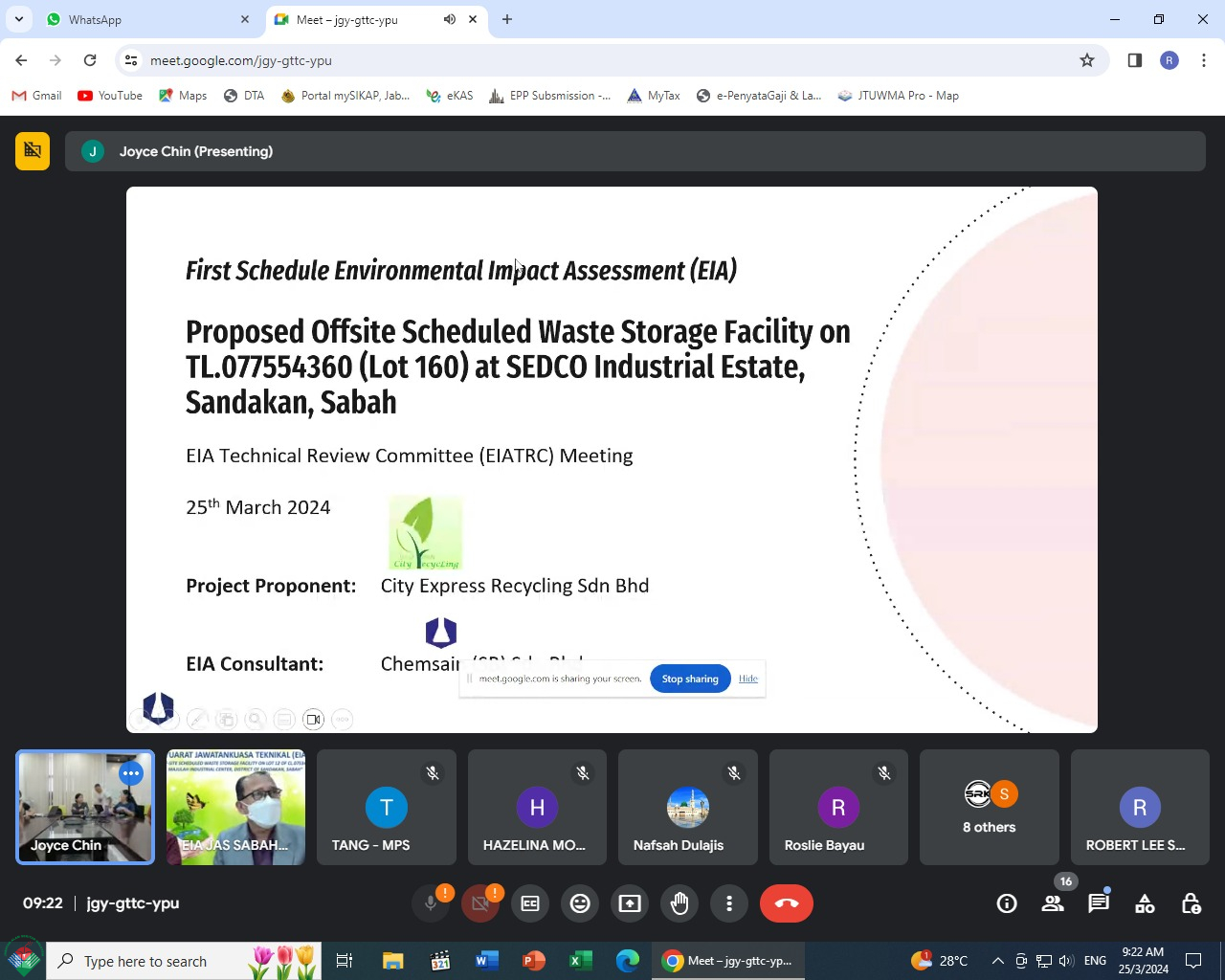Select the Joyce Chin video tile
This screenshot has height=980, width=1225.
tap(85, 807)
